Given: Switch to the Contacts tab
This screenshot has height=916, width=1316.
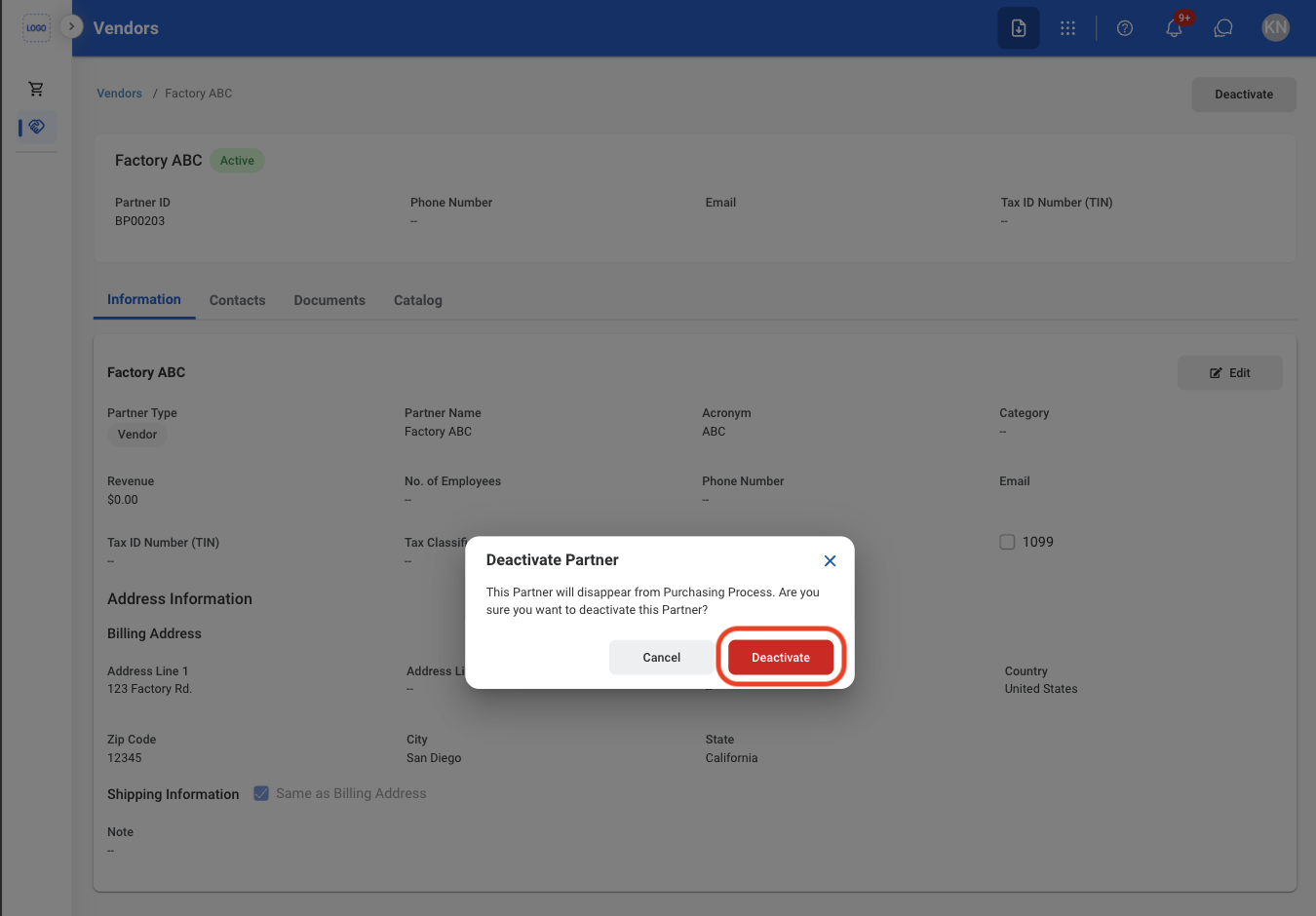Looking at the screenshot, I should point(237,300).
